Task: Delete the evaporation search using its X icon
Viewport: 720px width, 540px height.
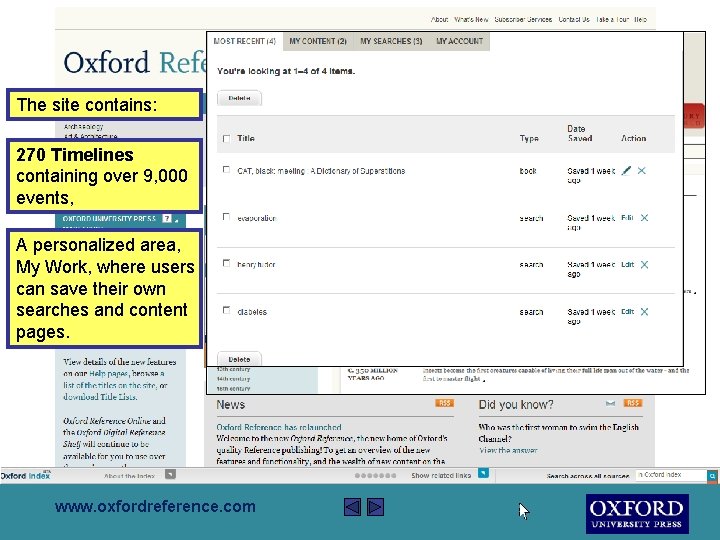Action: click(644, 218)
